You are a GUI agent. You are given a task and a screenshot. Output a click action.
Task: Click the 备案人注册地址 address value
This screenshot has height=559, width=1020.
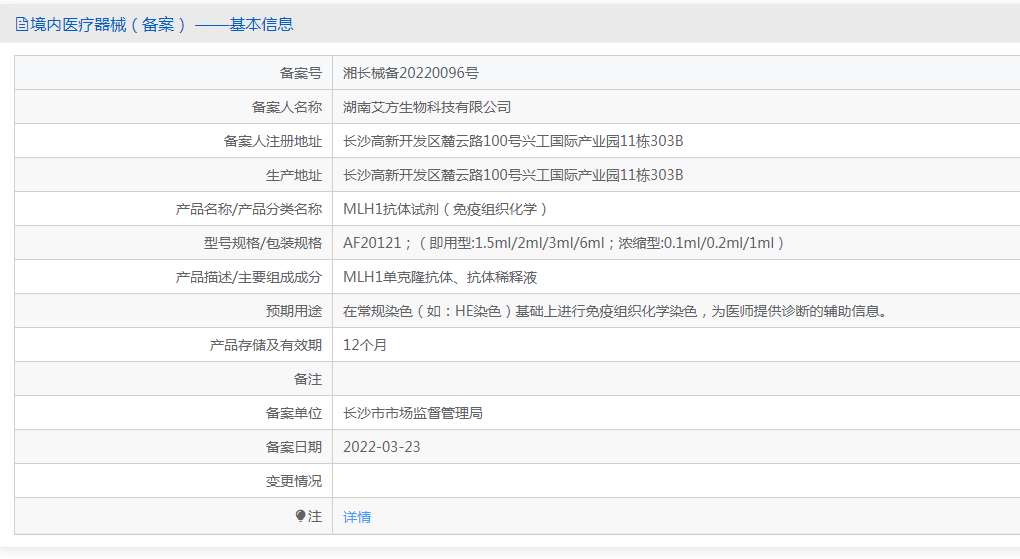pyautogui.click(x=513, y=141)
